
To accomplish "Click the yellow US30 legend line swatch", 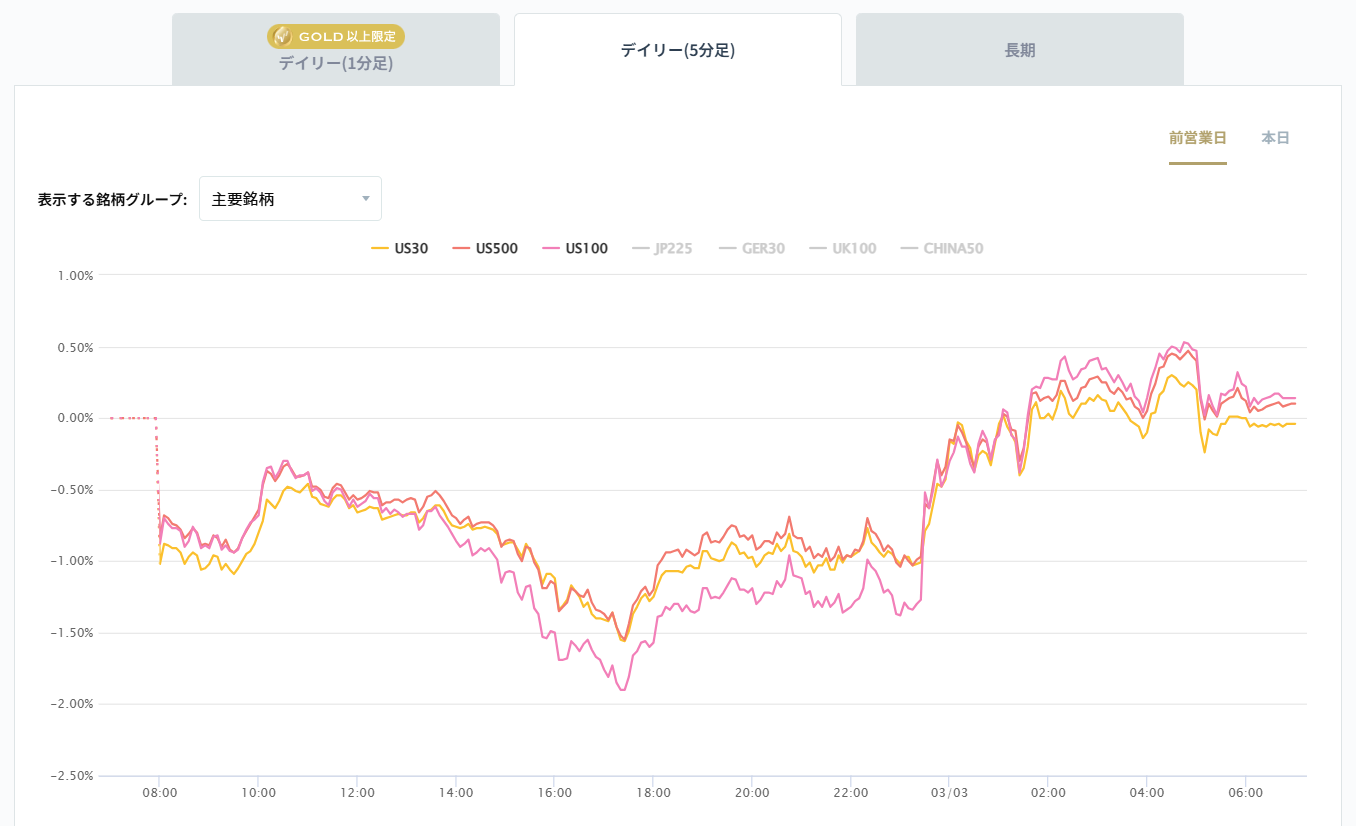I will pos(379,249).
